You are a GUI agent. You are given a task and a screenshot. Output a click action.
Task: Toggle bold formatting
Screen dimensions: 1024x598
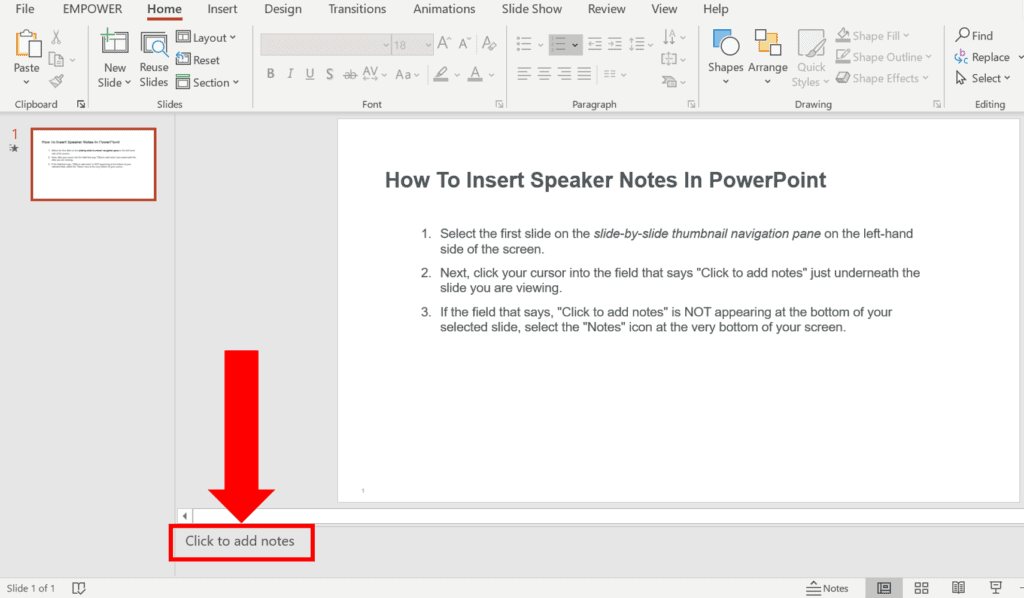click(270, 74)
